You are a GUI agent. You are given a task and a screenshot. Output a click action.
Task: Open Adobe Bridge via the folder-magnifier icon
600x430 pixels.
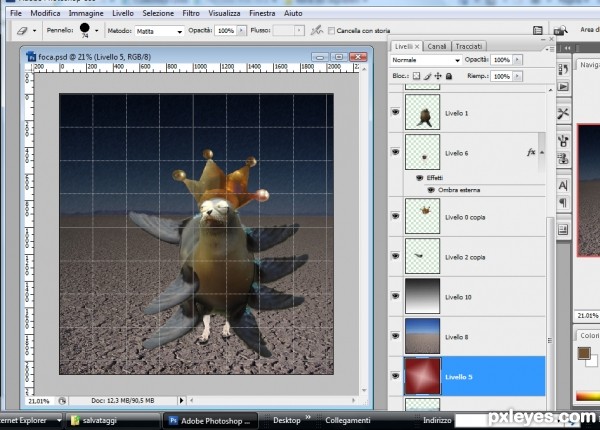pyautogui.click(x=561, y=30)
